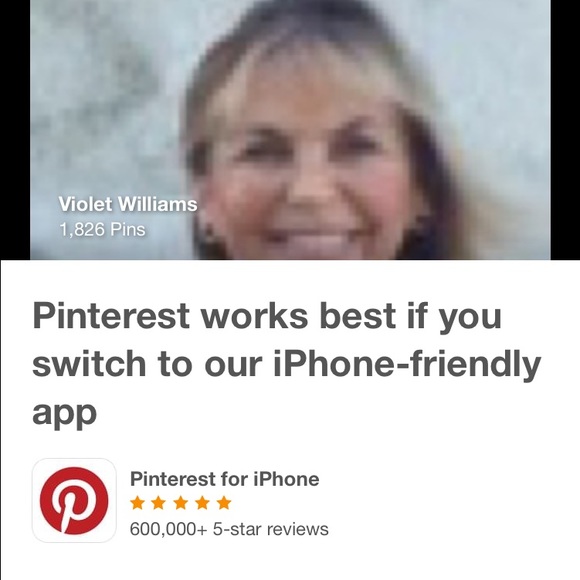This screenshot has height=580, width=580.
Task: Click the fourth orange rating star
Action: 202,503
